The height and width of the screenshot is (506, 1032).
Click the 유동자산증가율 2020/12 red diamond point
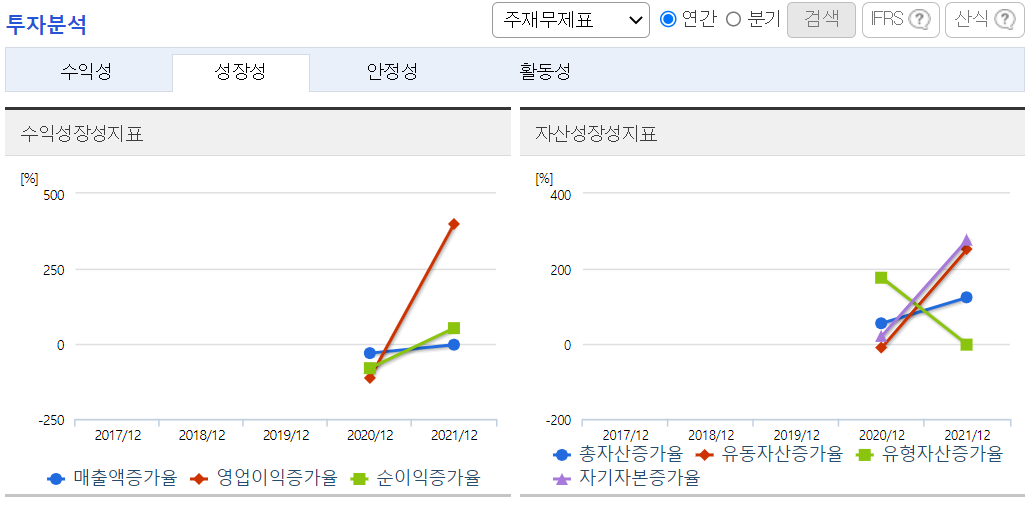click(881, 347)
